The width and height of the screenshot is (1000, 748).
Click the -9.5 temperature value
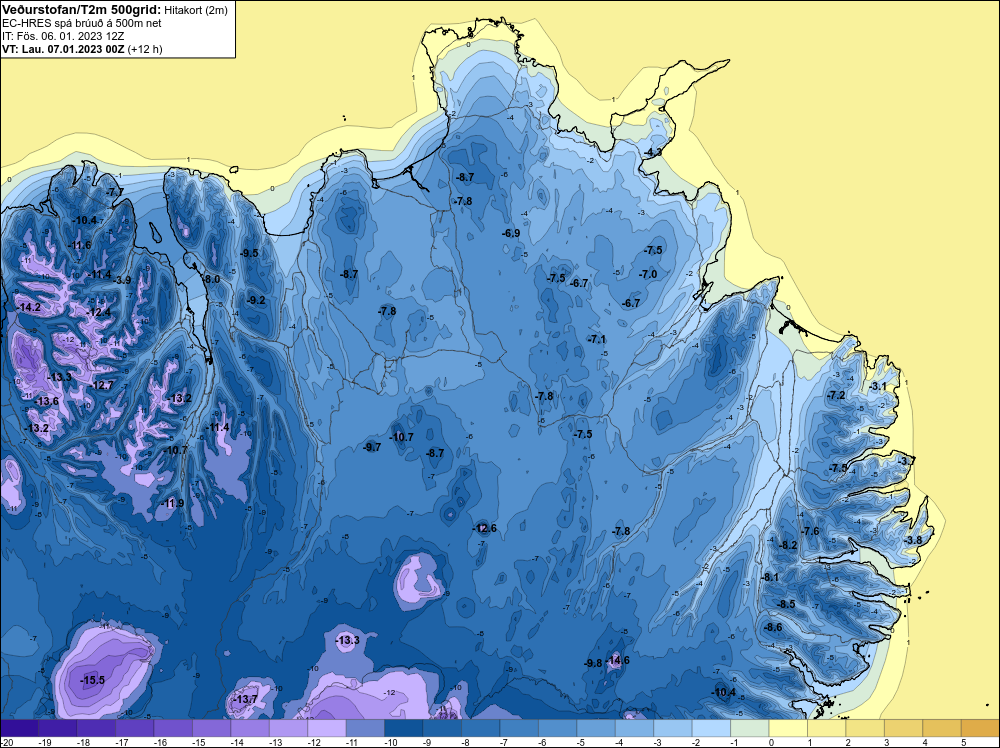pyautogui.click(x=249, y=253)
